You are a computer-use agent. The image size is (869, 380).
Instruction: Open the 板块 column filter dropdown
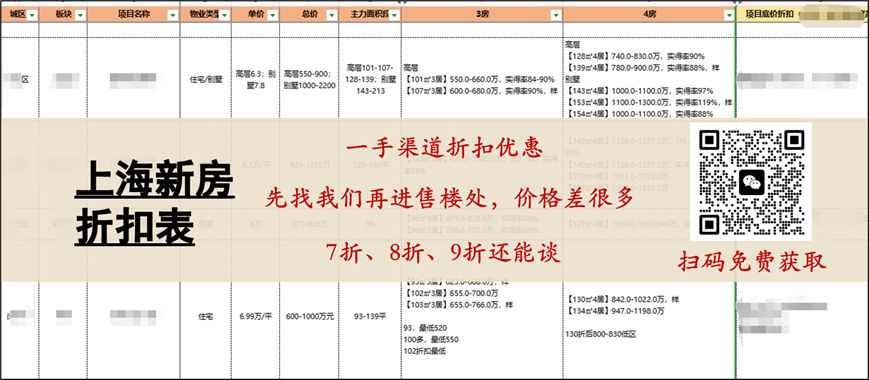pos(80,16)
